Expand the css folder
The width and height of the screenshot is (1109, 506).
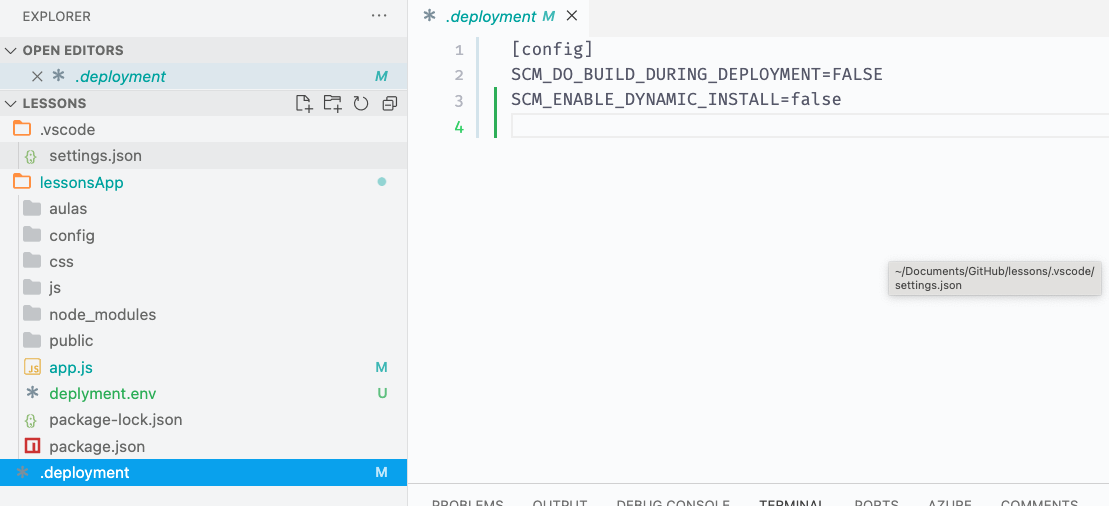pyautogui.click(x=204, y=262)
